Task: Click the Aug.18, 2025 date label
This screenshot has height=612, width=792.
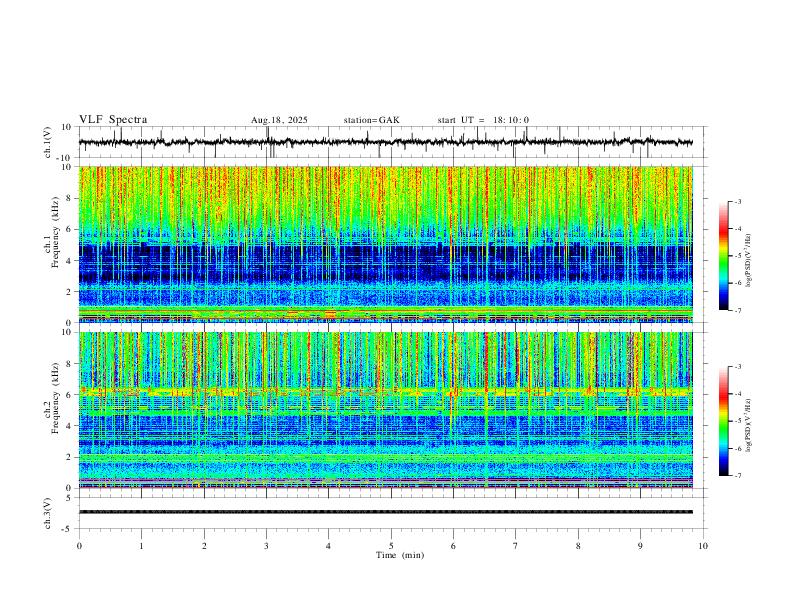Action: click(279, 120)
